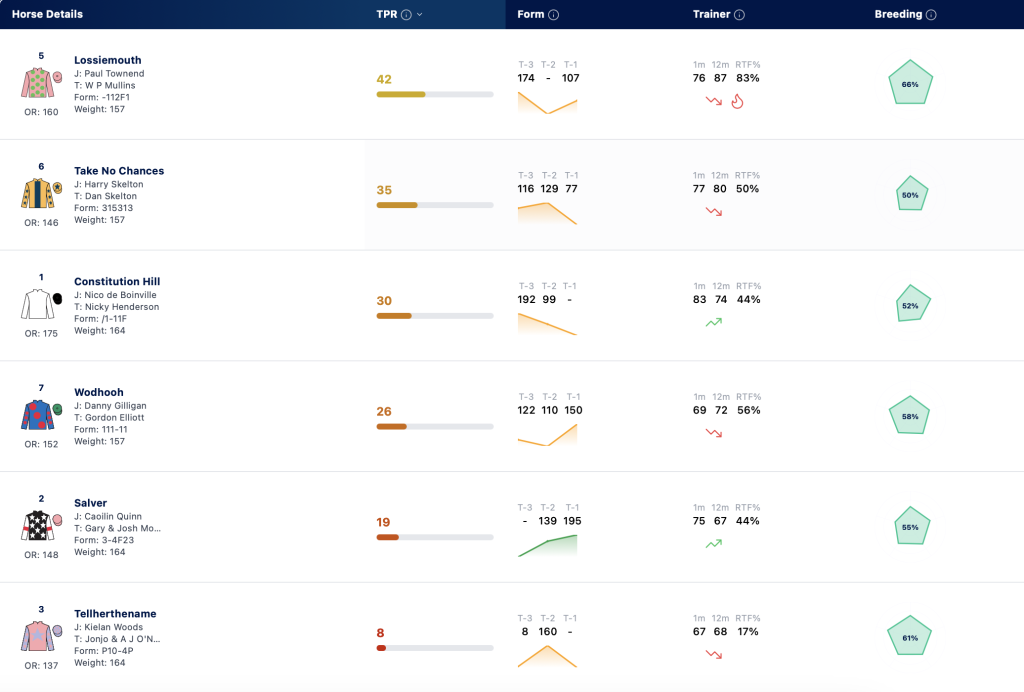Click Wodhooh's form sparkline chart
This screenshot has height=692, width=1024.
pos(547,435)
